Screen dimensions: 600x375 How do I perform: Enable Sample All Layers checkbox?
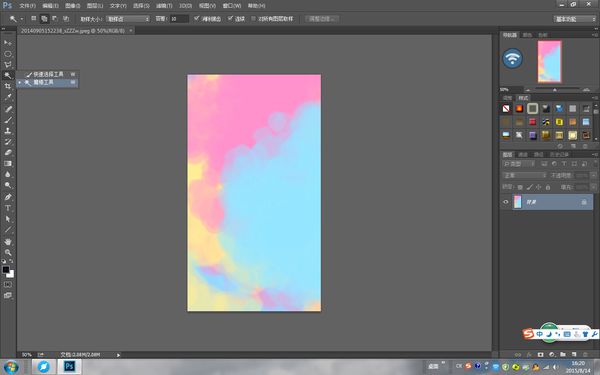pyautogui.click(x=253, y=18)
